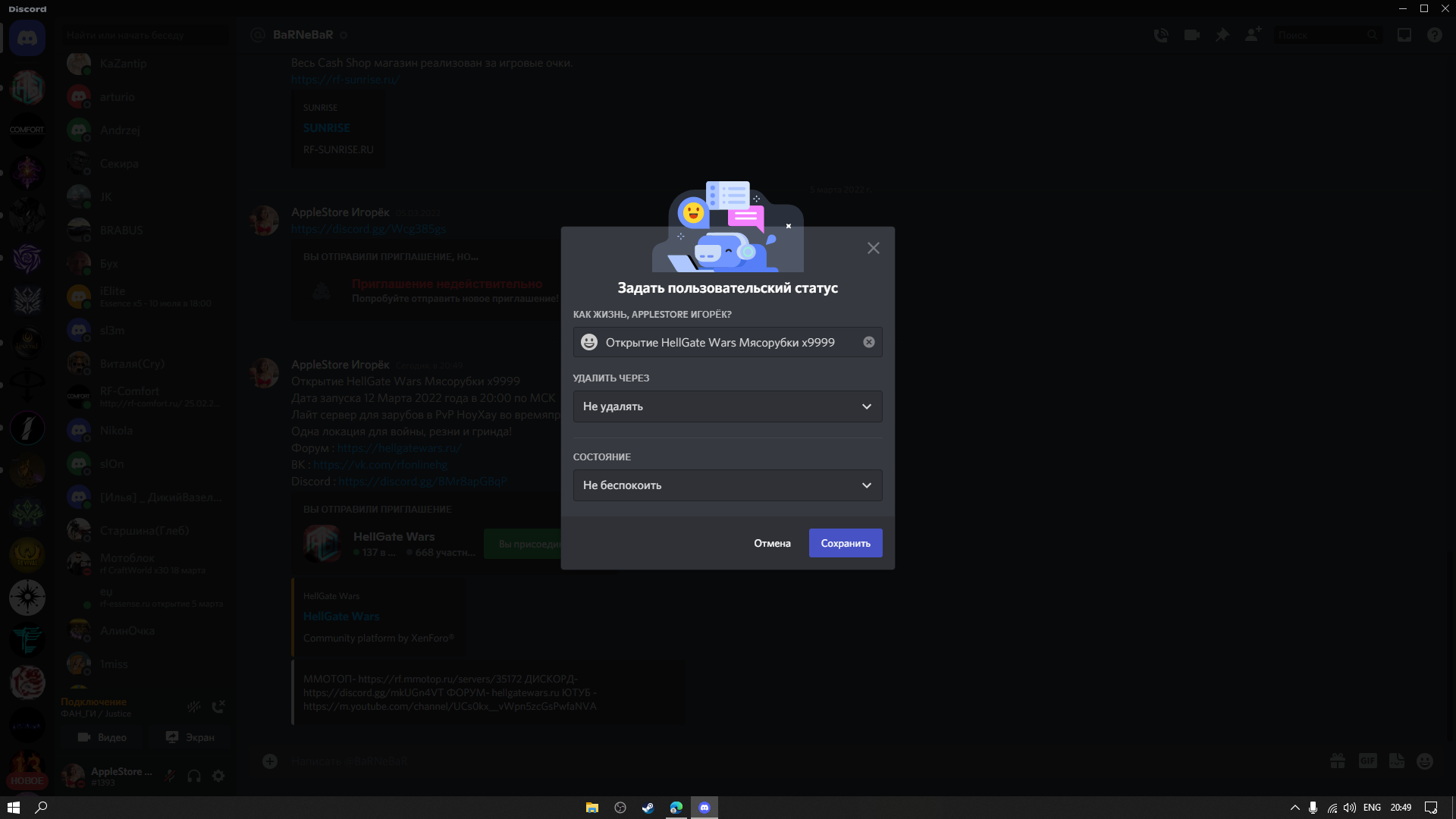This screenshot has width=1456, height=819.
Task: Click the SUNRISE embed title link
Action: click(x=327, y=128)
